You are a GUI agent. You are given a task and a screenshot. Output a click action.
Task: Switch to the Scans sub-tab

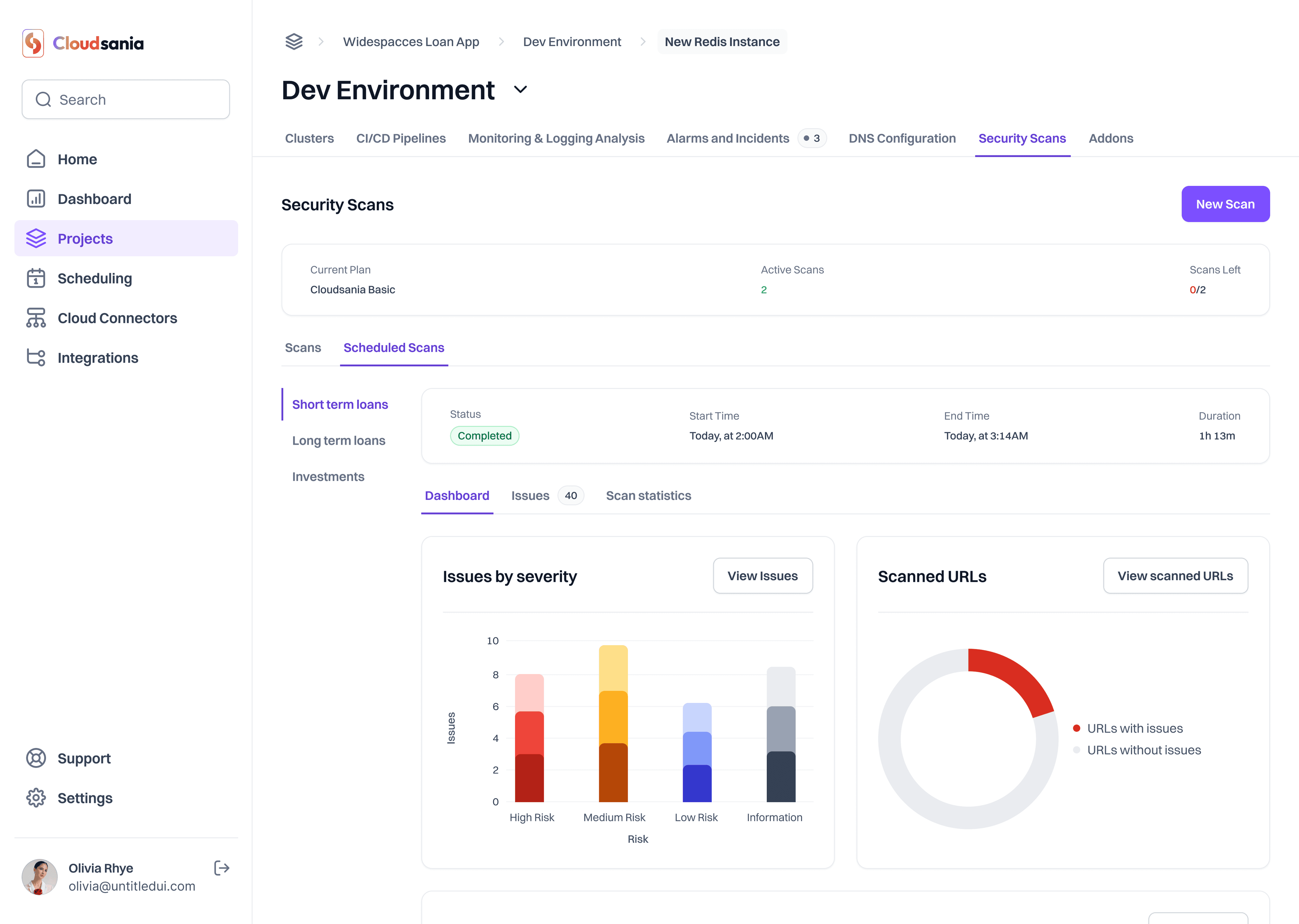(x=303, y=348)
